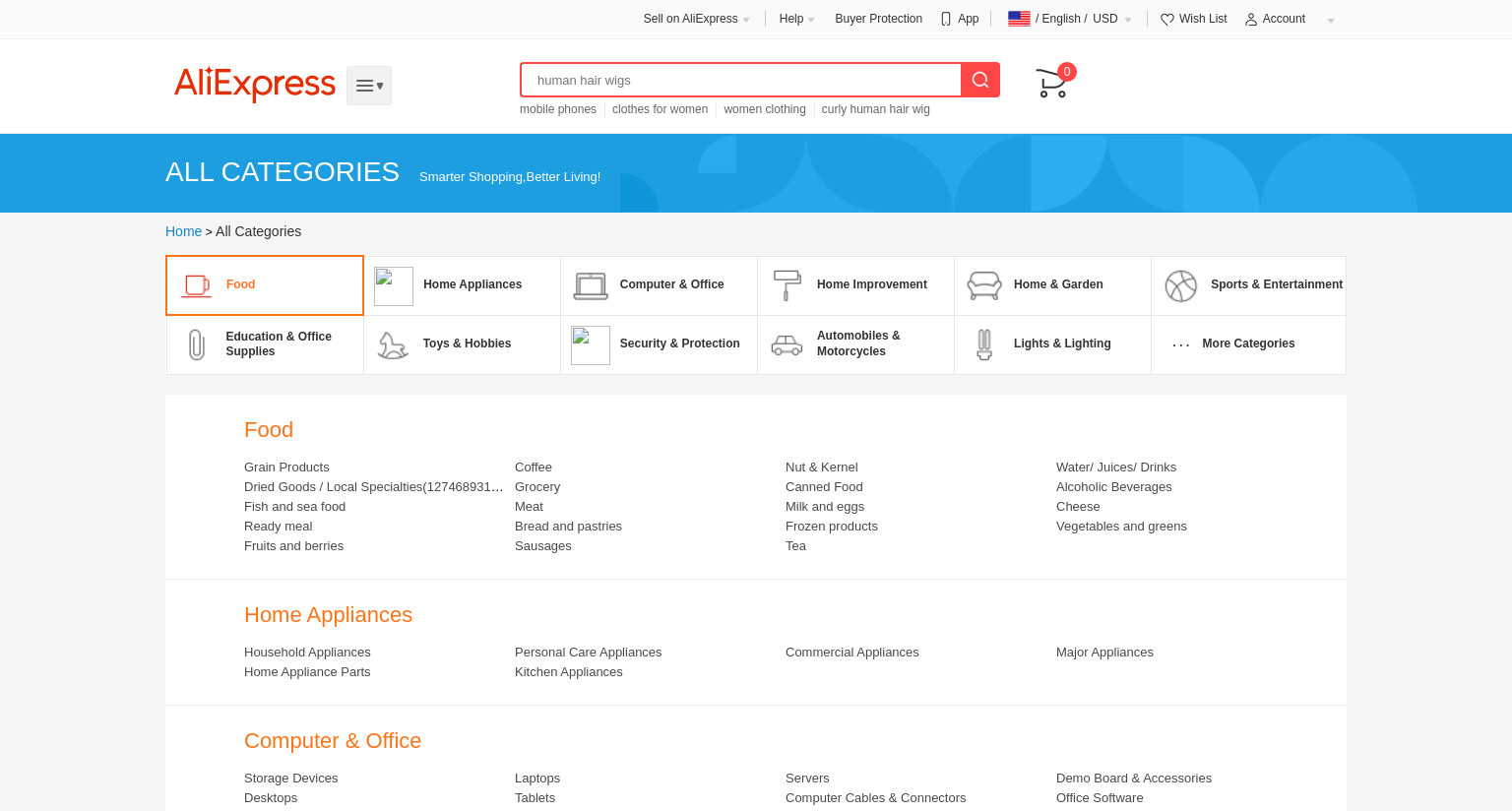1512x811 pixels.
Task: Open the Fish and sea food subcategory
Action: point(294,507)
